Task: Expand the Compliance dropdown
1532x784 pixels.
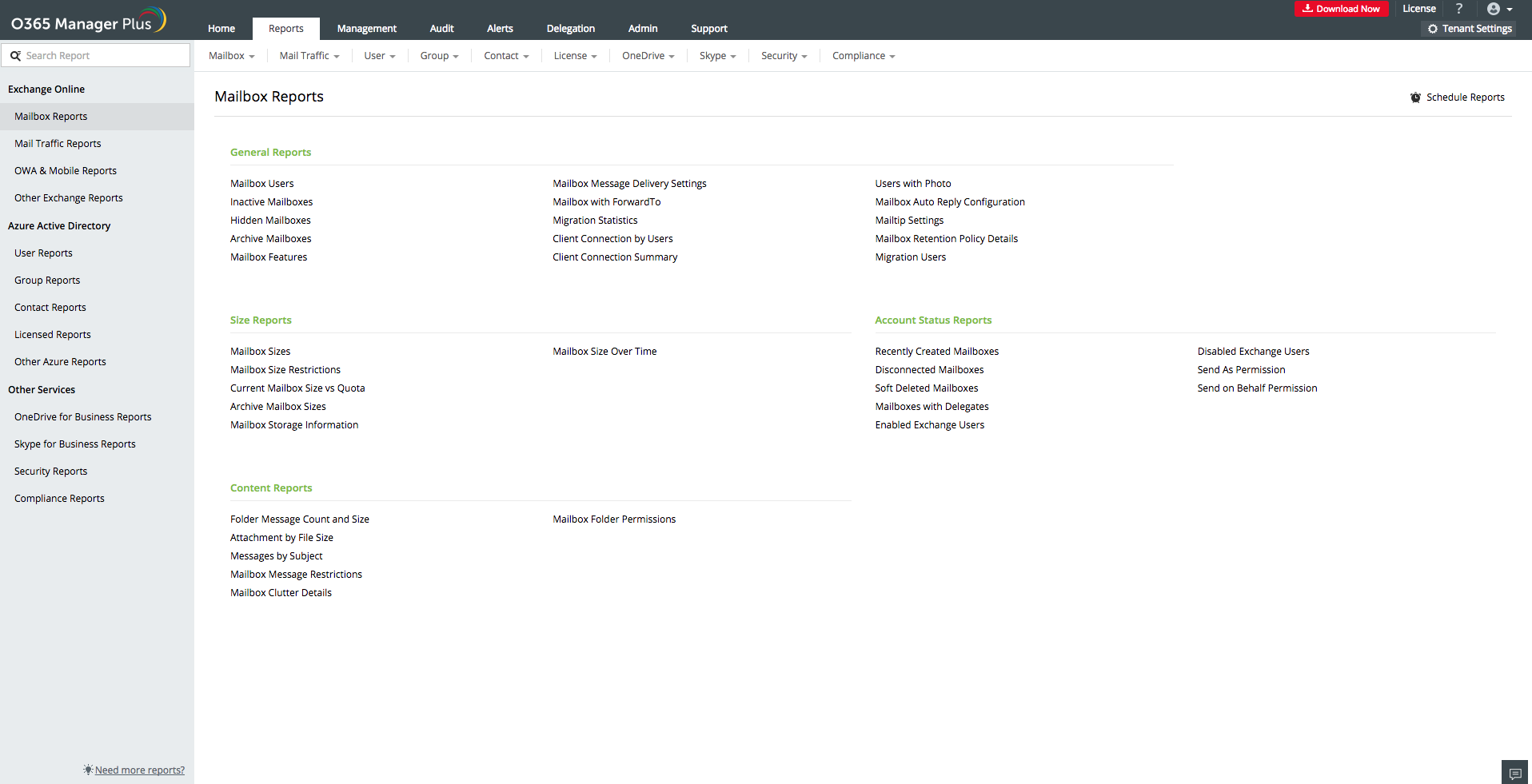Action: pos(863,56)
